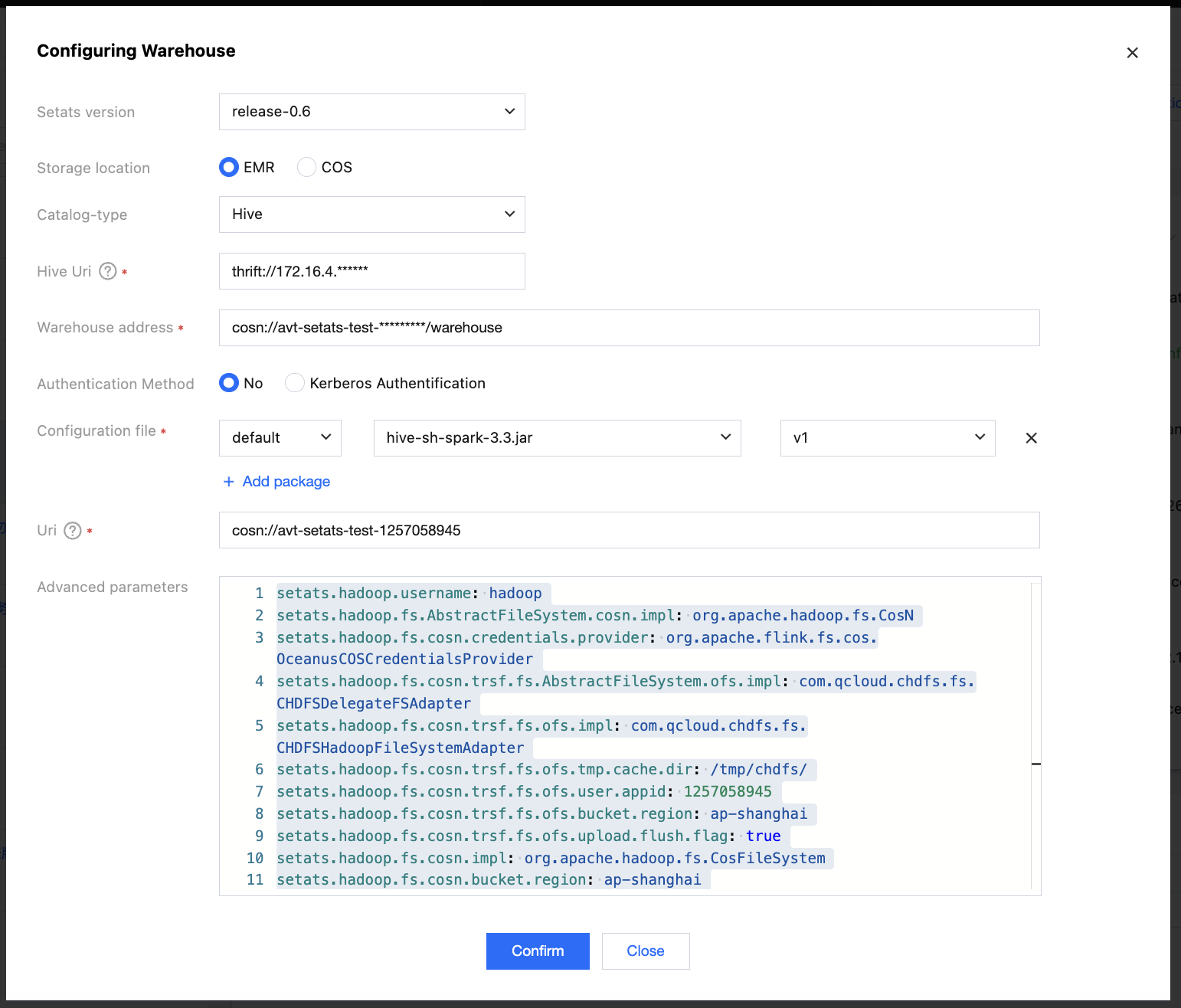The image size is (1181, 1008).
Task: Click the Configuration file label
Action: 97,431
